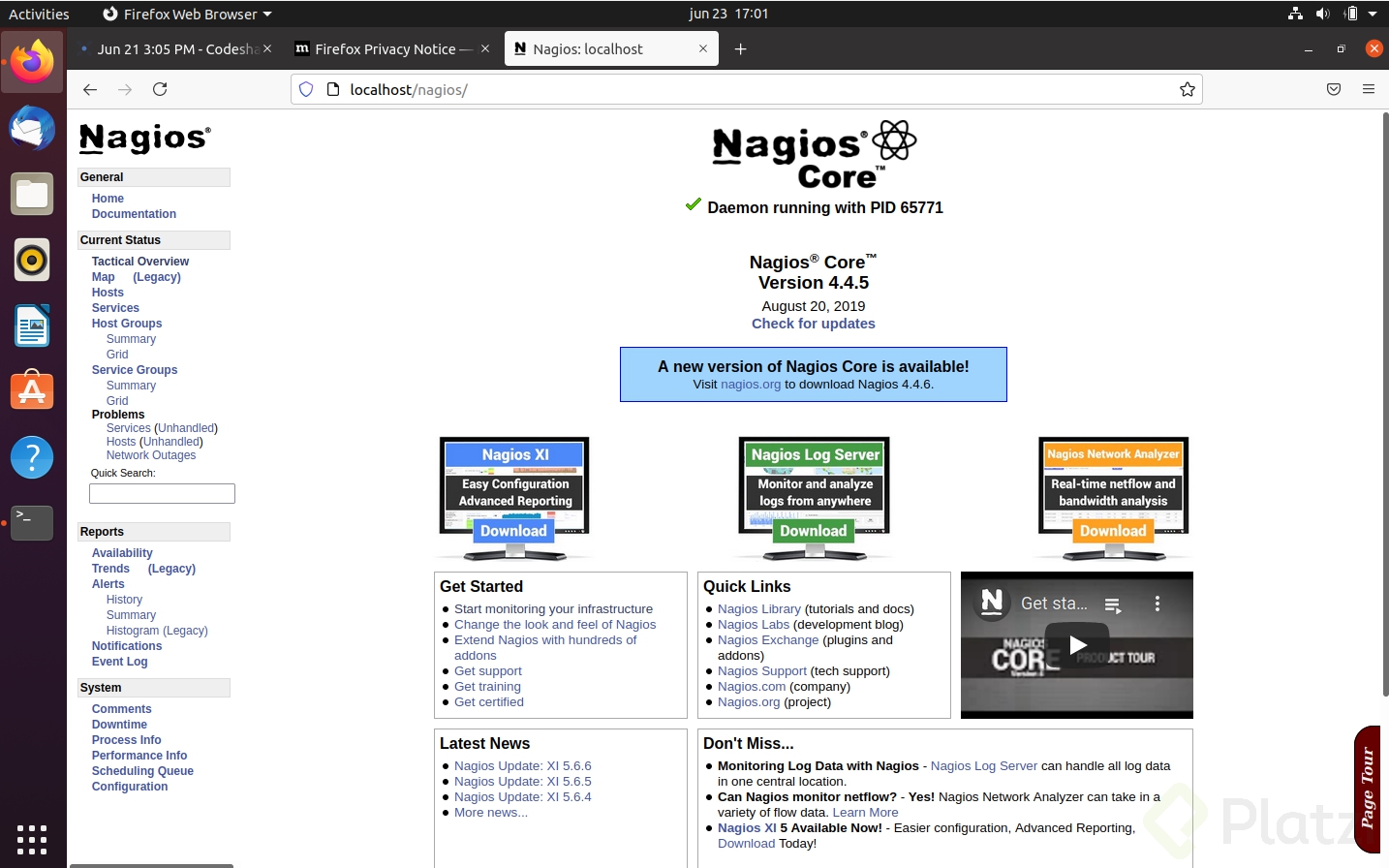This screenshot has width=1389, height=868.
Task: Close the Codeshare tab
Action: tap(267, 48)
